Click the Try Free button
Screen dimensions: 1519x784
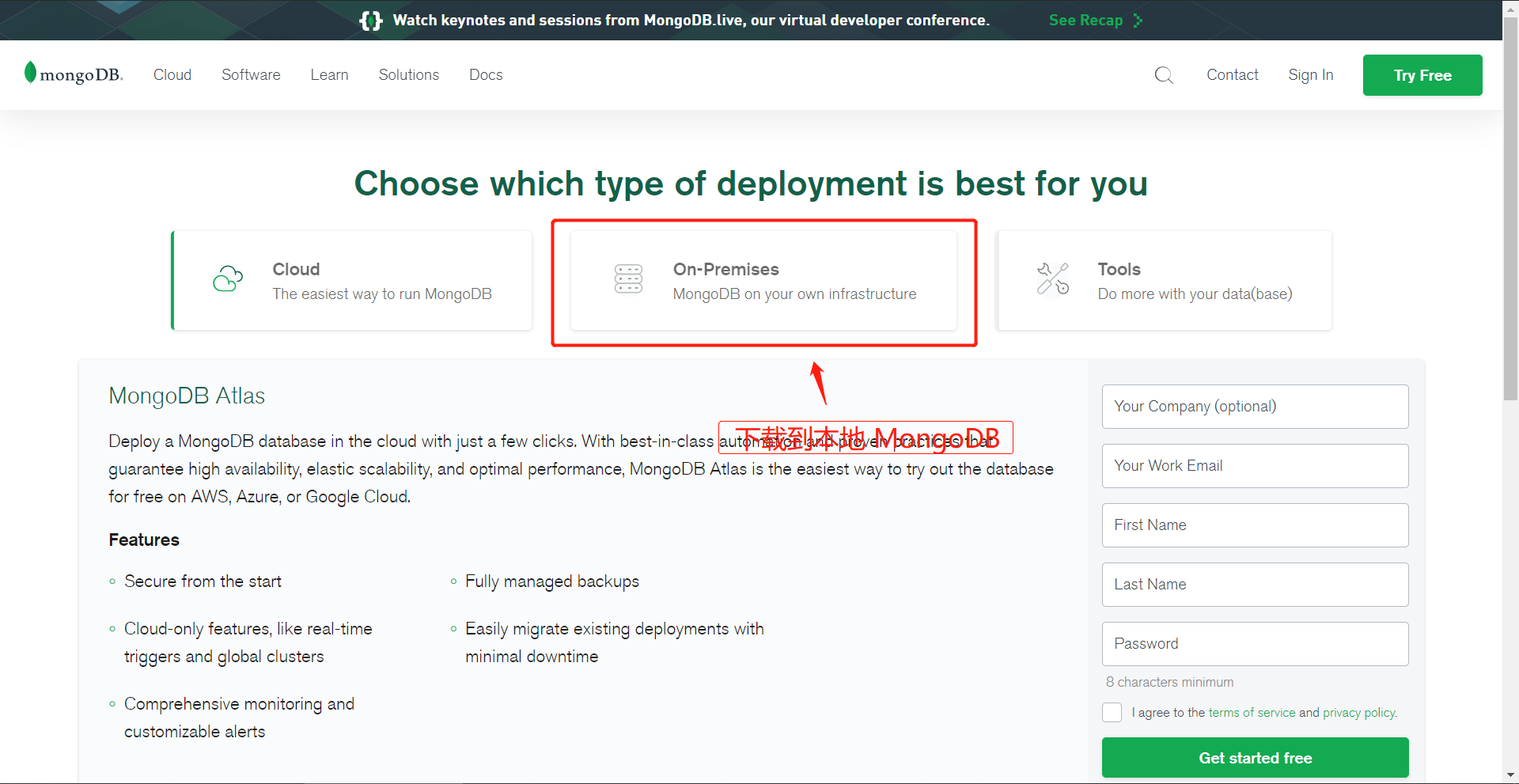1422,75
